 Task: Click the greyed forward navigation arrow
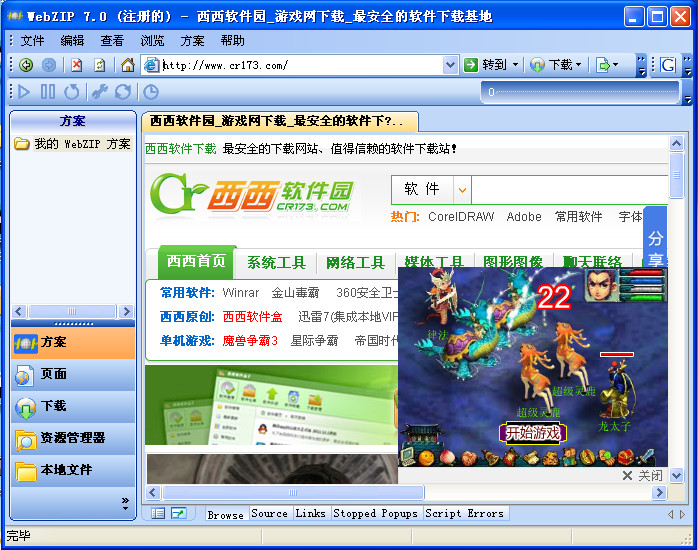coord(49,65)
